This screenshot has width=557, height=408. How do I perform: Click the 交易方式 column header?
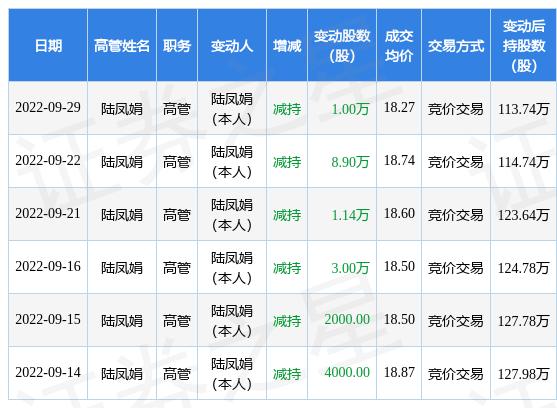coord(456,46)
